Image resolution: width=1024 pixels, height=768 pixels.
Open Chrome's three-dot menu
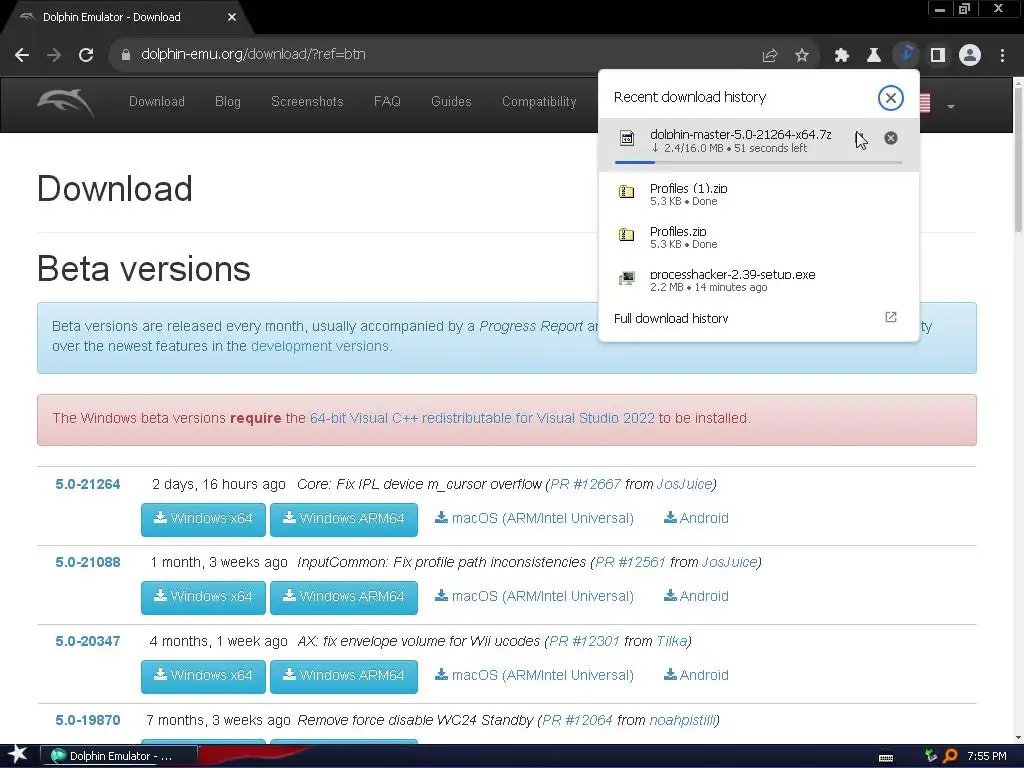(x=1002, y=56)
